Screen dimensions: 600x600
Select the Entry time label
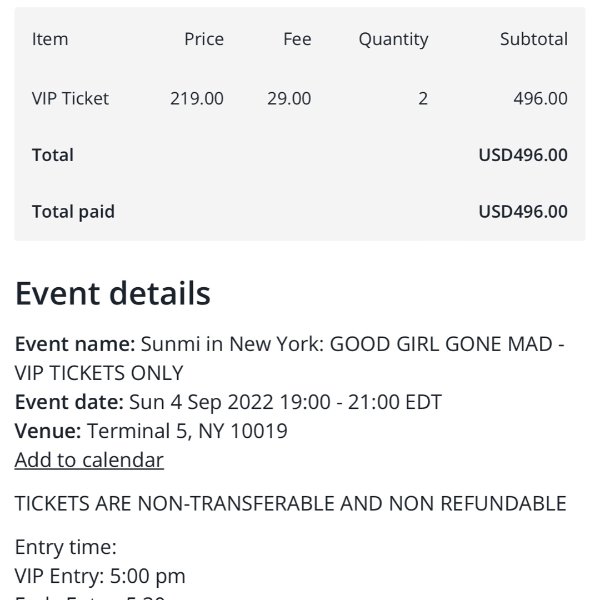(65, 547)
